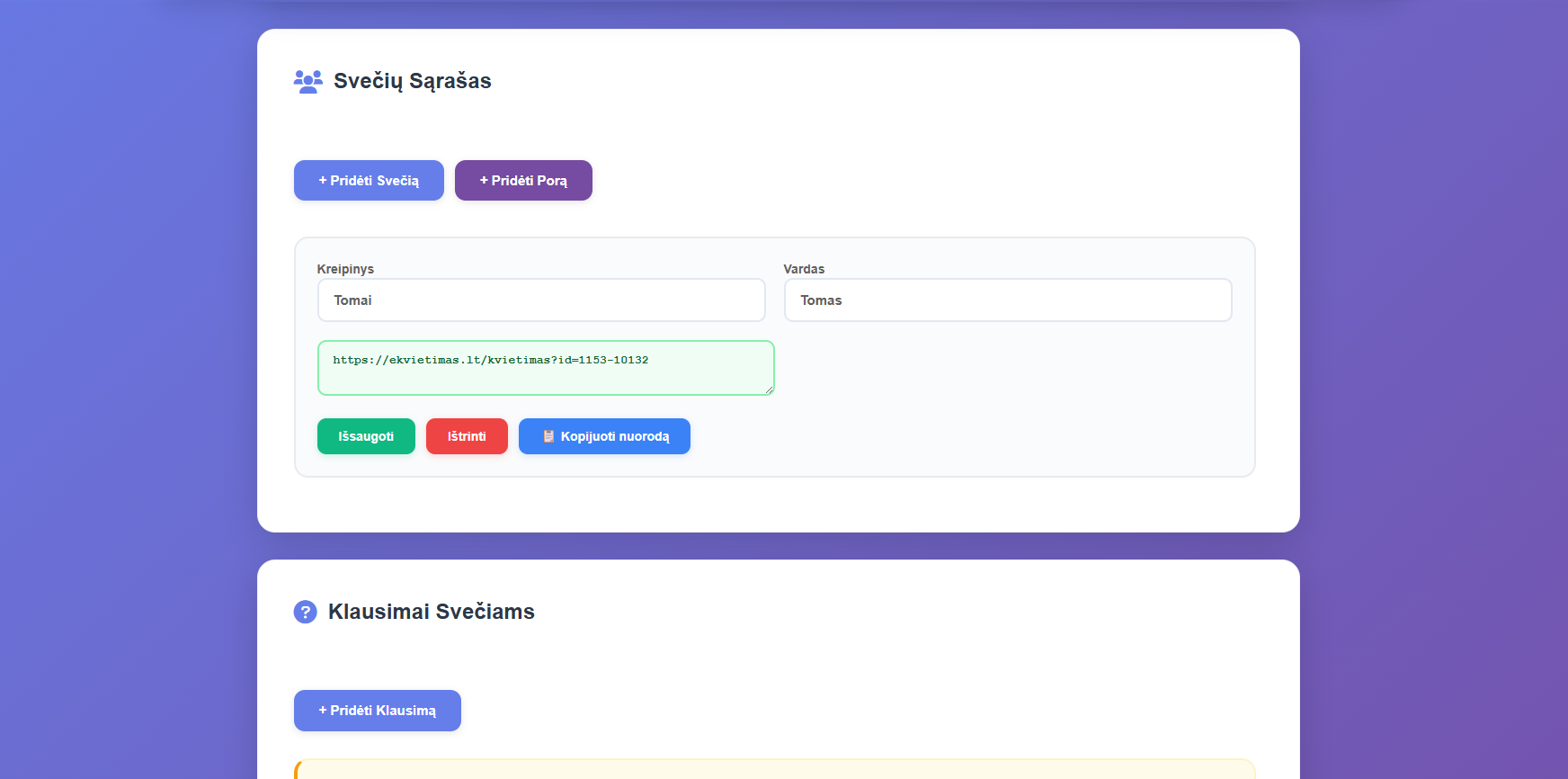Image resolution: width=1568 pixels, height=779 pixels.
Task: Click the clipboard icon on the copy link button
Action: point(548,436)
